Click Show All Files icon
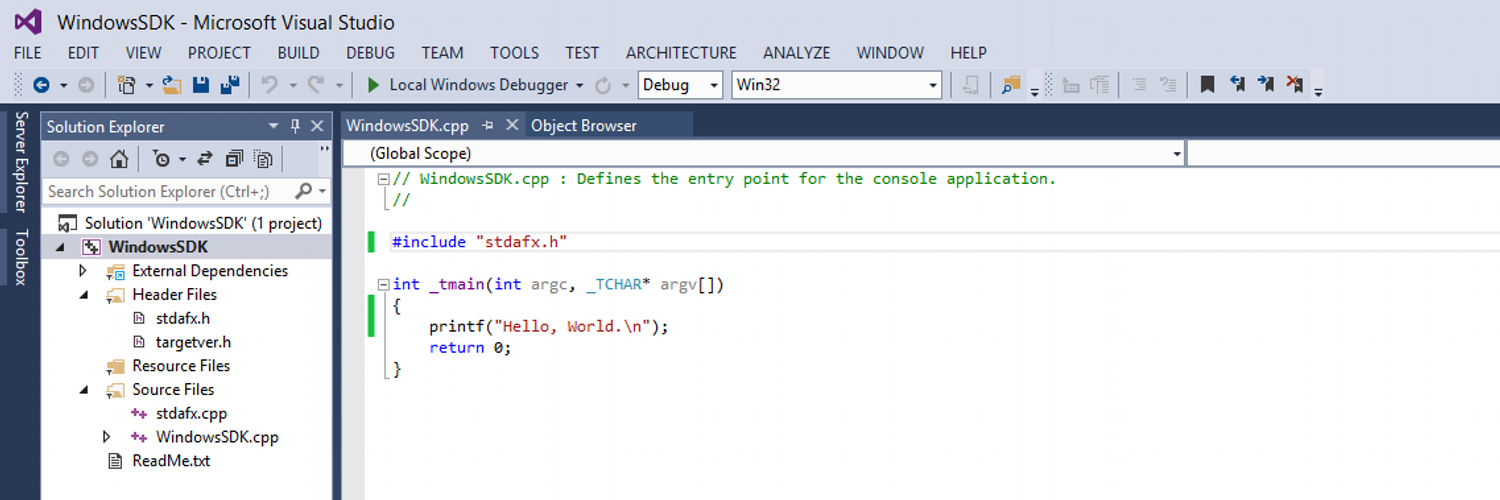This screenshot has height=500, width=1500. point(263,158)
